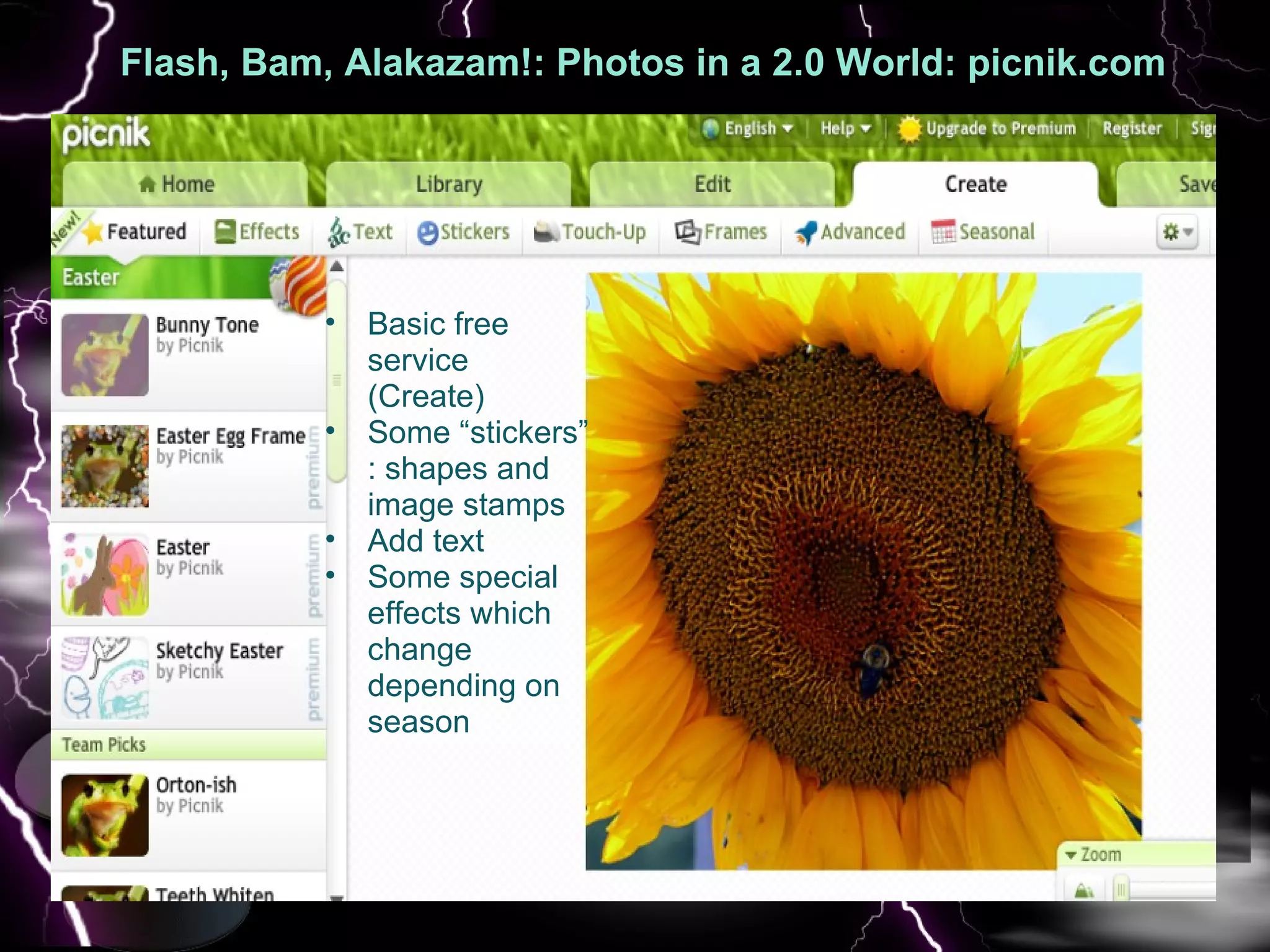The image size is (1270, 952).
Task: Select the Easter Egg Frame thumbnail
Action: (x=105, y=466)
